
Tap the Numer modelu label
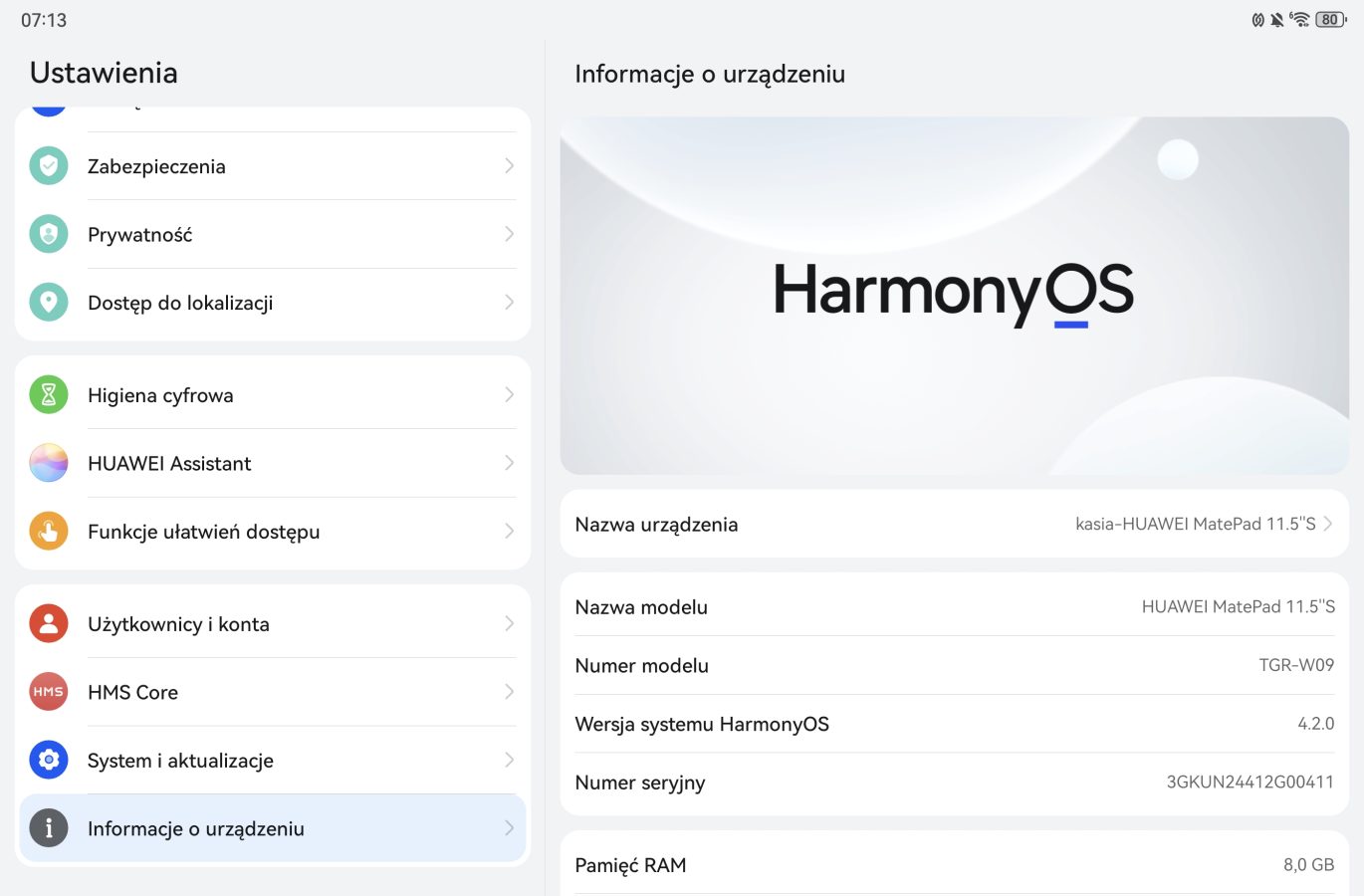pyautogui.click(x=642, y=666)
